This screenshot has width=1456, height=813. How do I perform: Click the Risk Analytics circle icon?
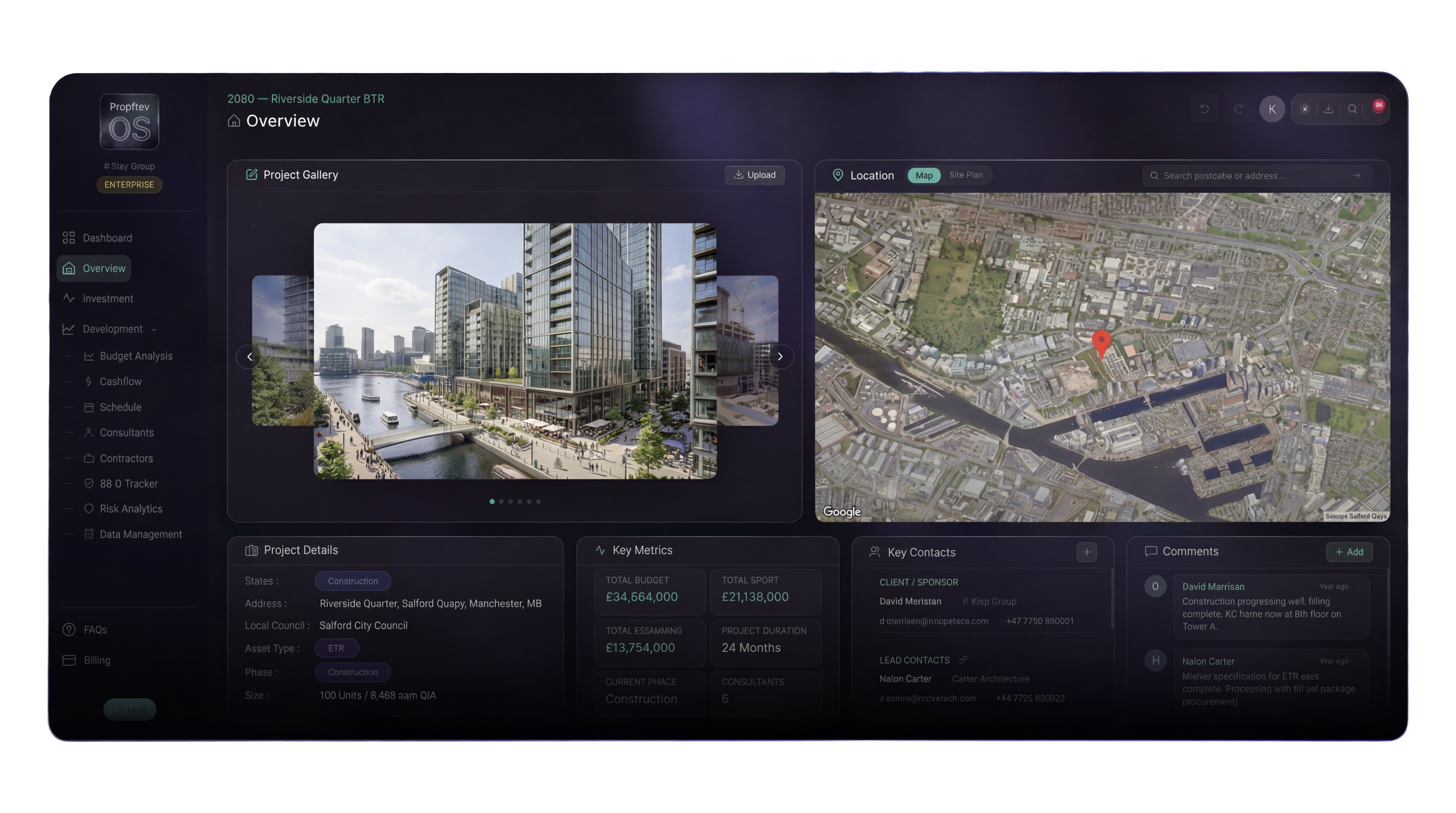[x=89, y=509]
